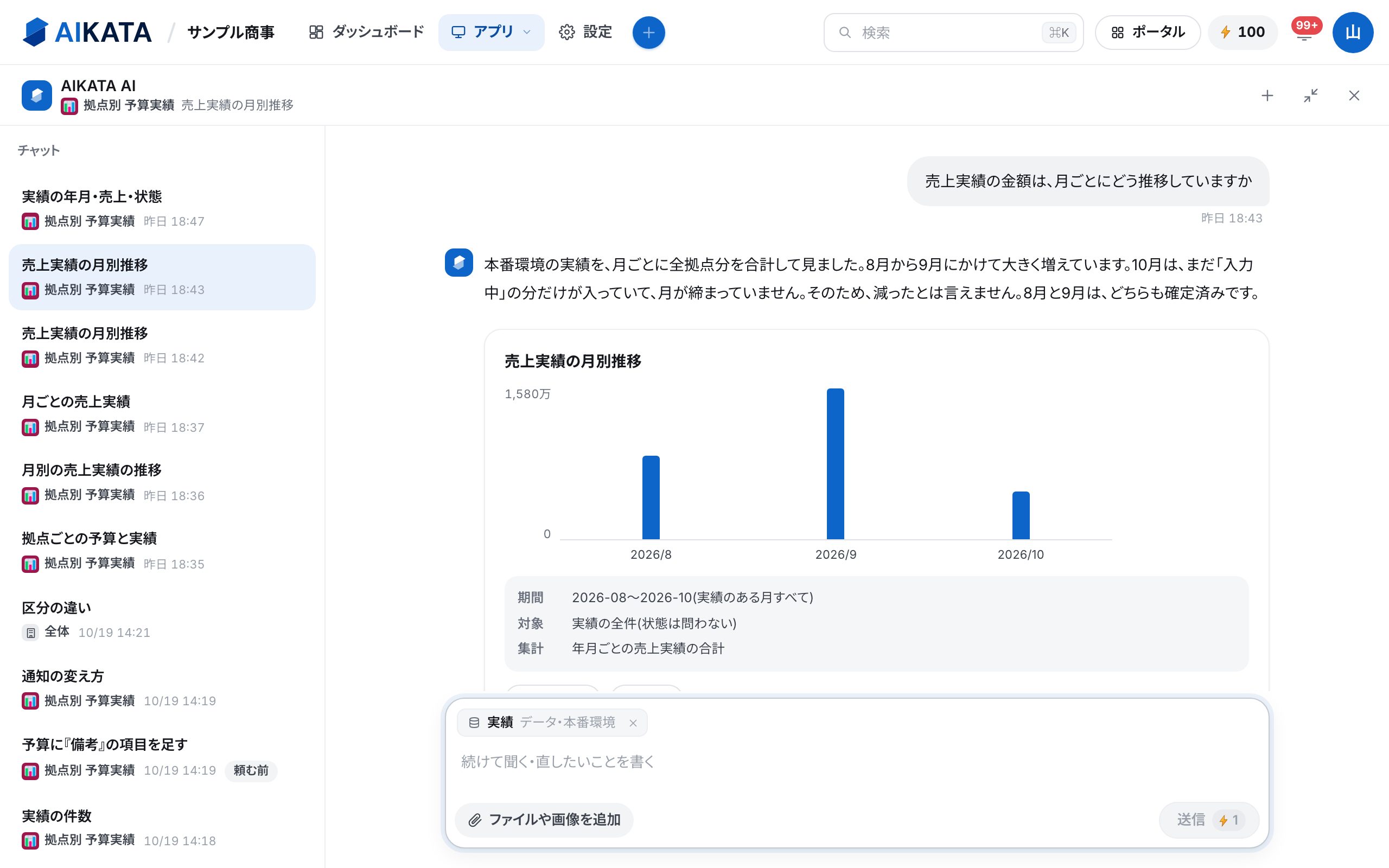Screen dimensions: 1389x868
Task: Open chat 予算に『備考』の項目を足す
Action: (162, 757)
